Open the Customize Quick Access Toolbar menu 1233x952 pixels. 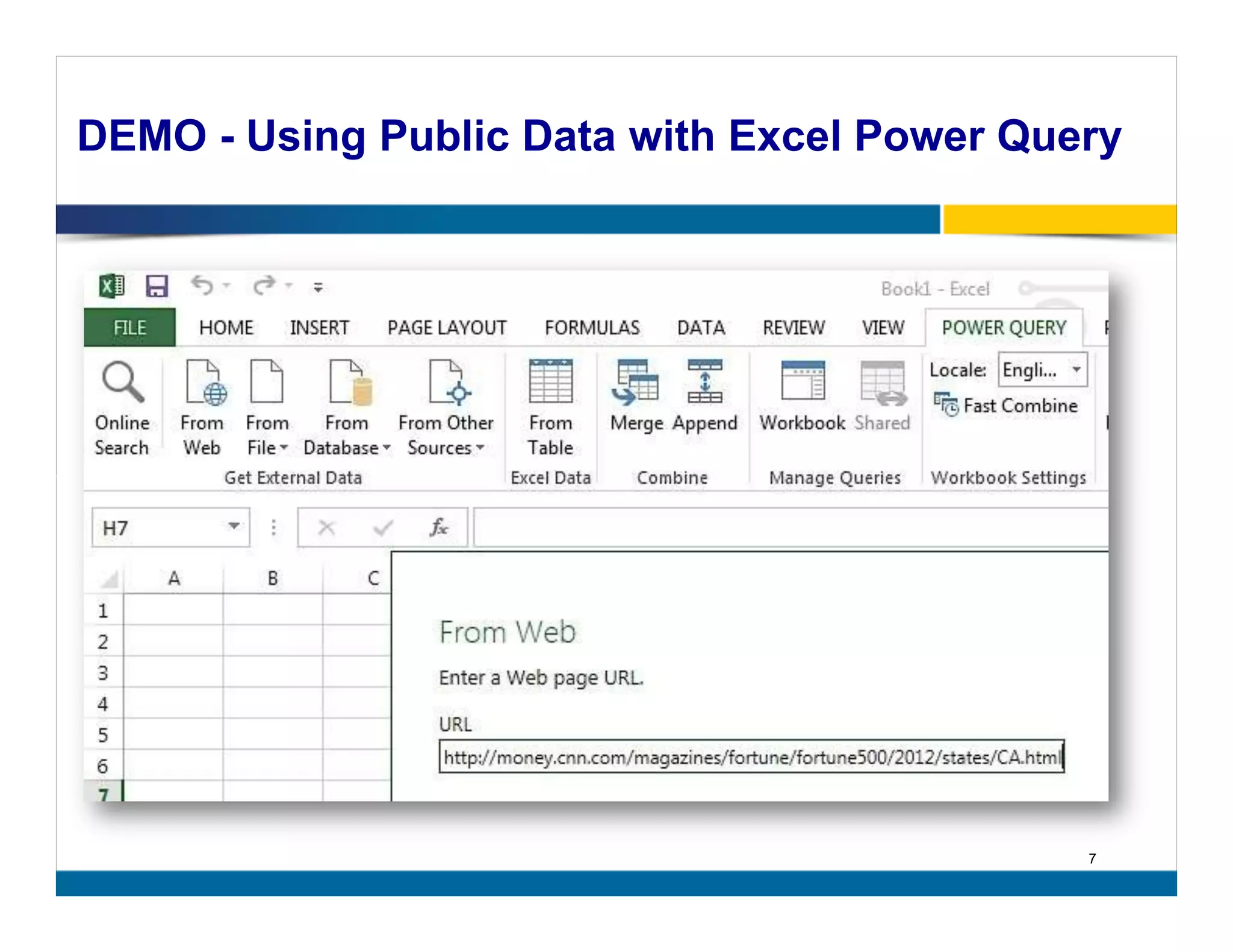pyautogui.click(x=318, y=288)
